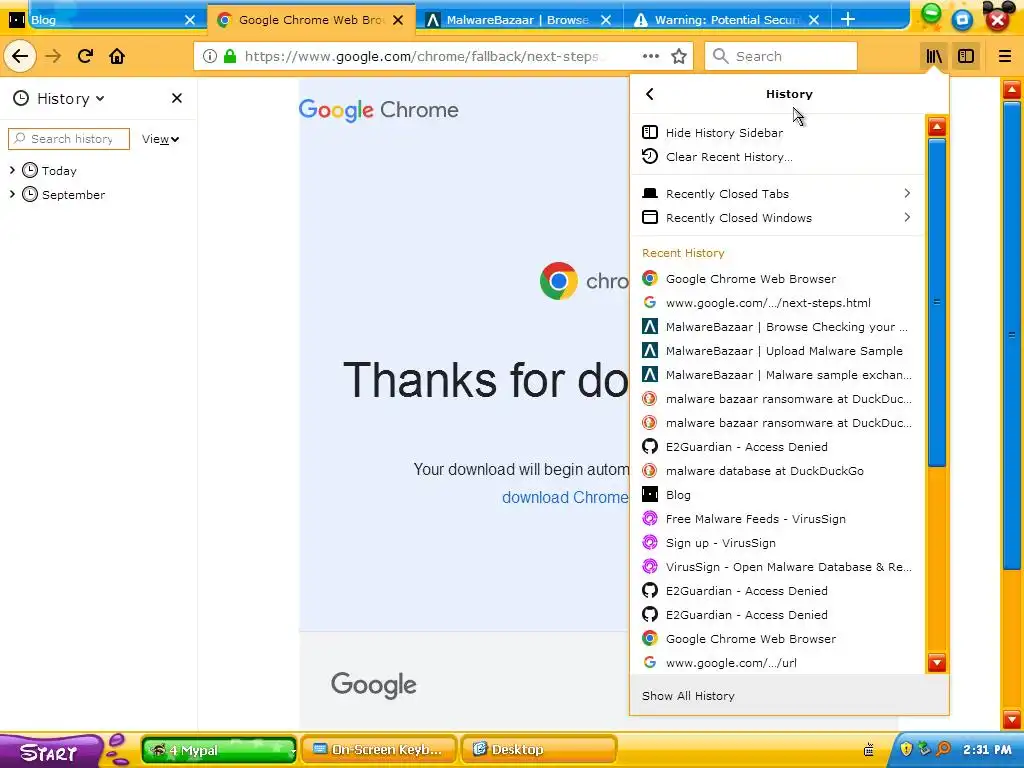Open Recently Closed Windows submenu

pyautogui.click(x=777, y=218)
